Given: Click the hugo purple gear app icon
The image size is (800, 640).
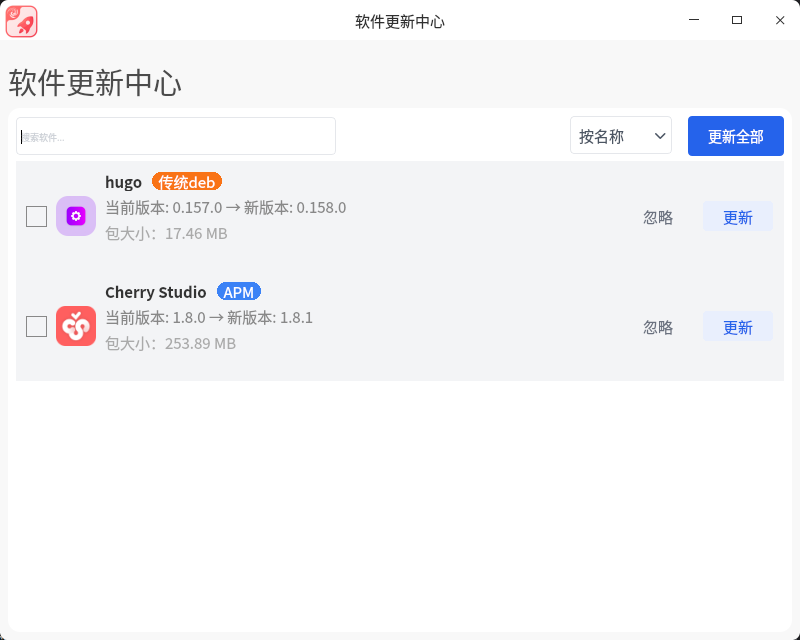Looking at the screenshot, I should (x=76, y=216).
